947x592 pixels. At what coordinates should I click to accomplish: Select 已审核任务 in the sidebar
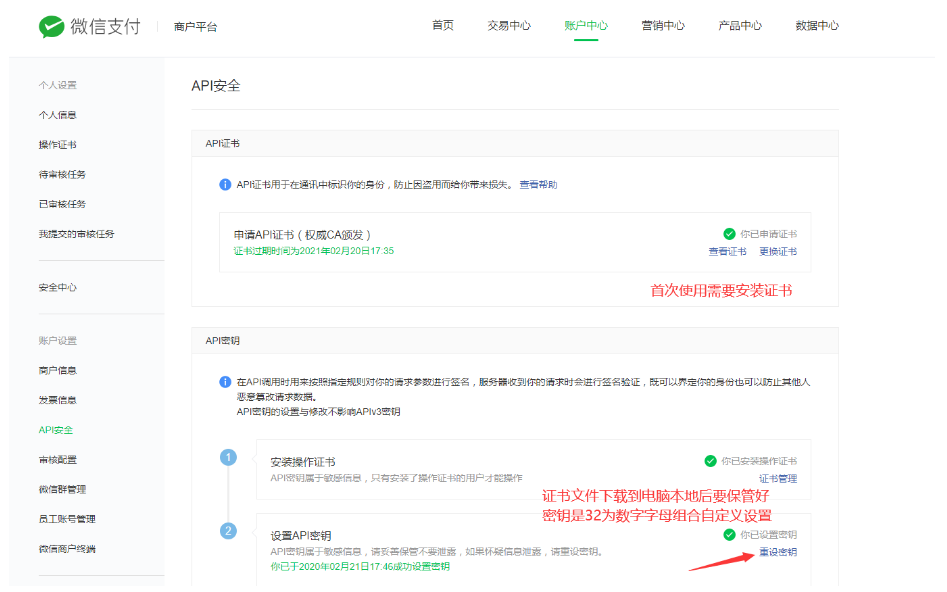coord(62,204)
